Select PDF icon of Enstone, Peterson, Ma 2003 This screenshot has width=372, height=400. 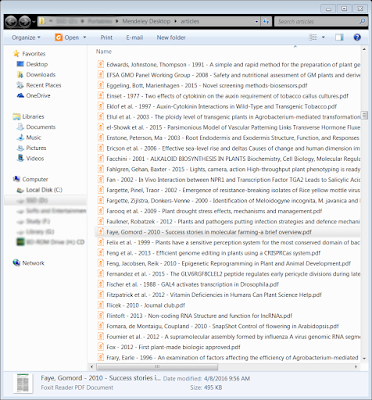point(101,138)
